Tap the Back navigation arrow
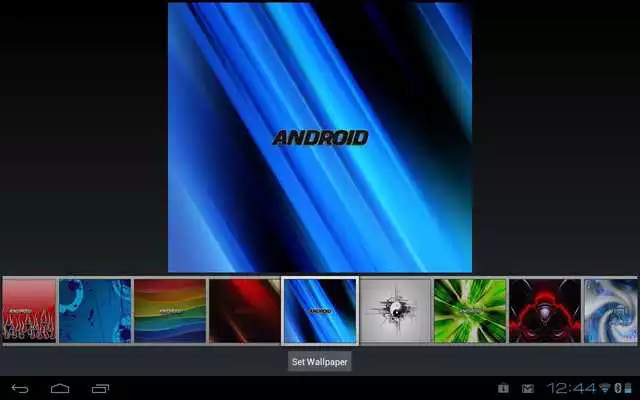The height and width of the screenshot is (400, 640). point(20,389)
